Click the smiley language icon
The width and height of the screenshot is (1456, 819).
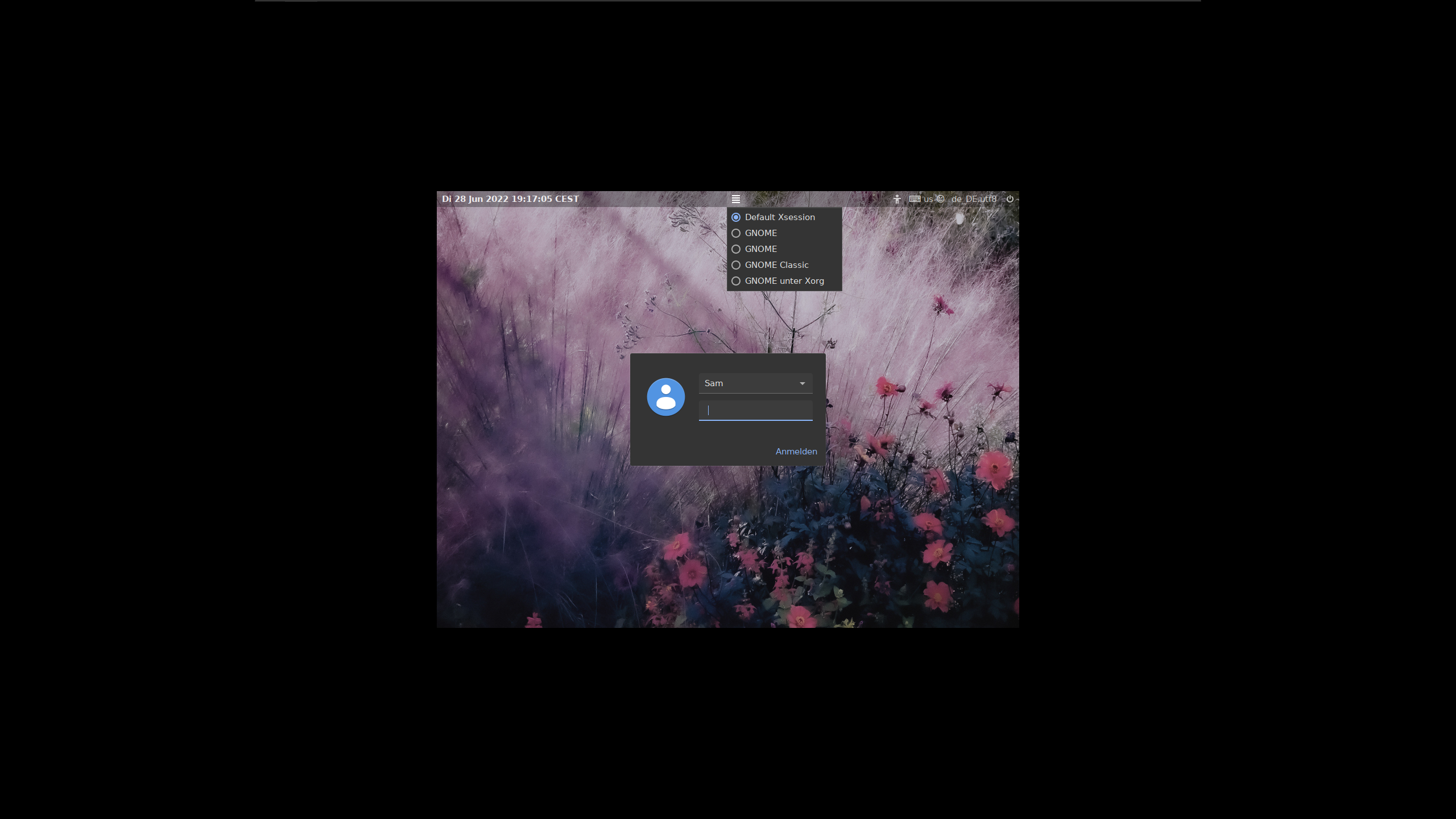pyautogui.click(x=941, y=199)
